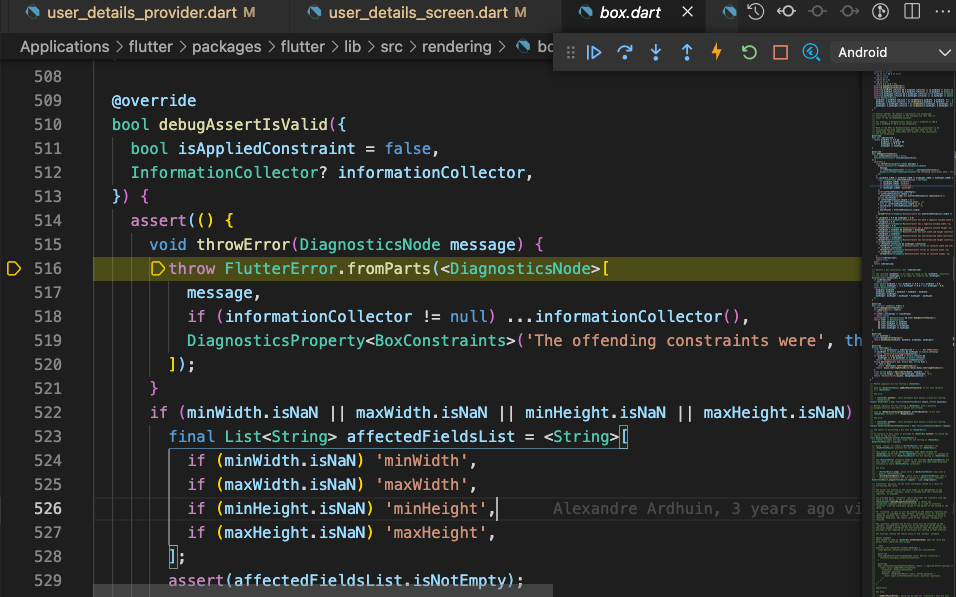
Task: Continue debugging with the Continue button
Action: [x=594, y=52]
